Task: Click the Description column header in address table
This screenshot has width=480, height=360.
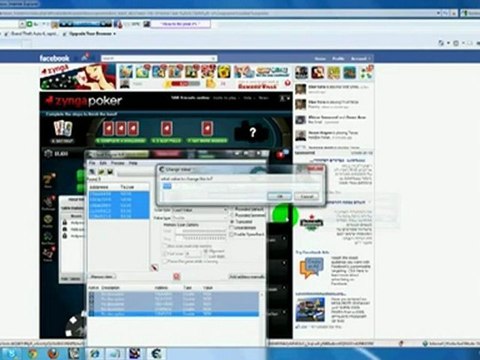Action: click(111, 288)
